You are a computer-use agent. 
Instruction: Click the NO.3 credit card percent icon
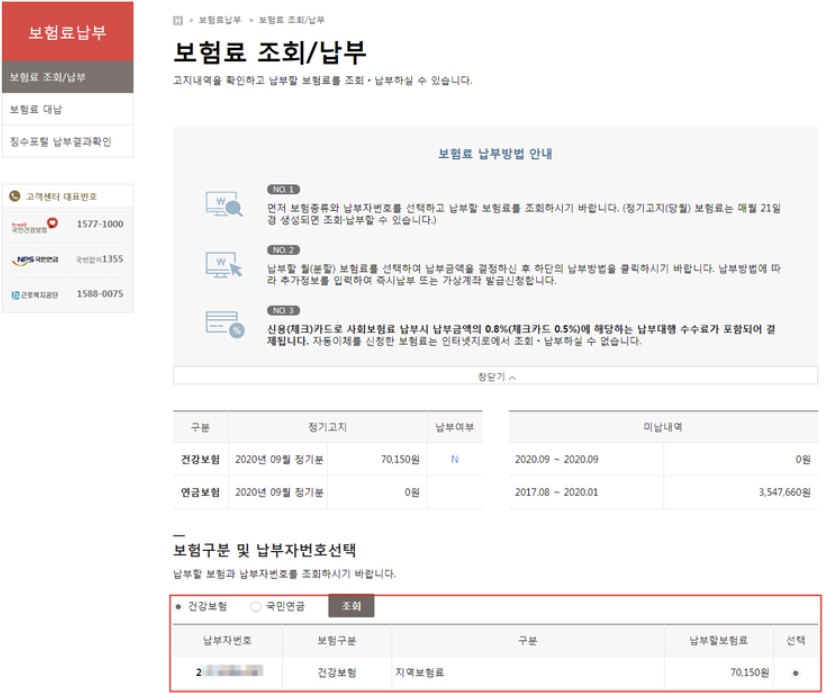coord(225,325)
